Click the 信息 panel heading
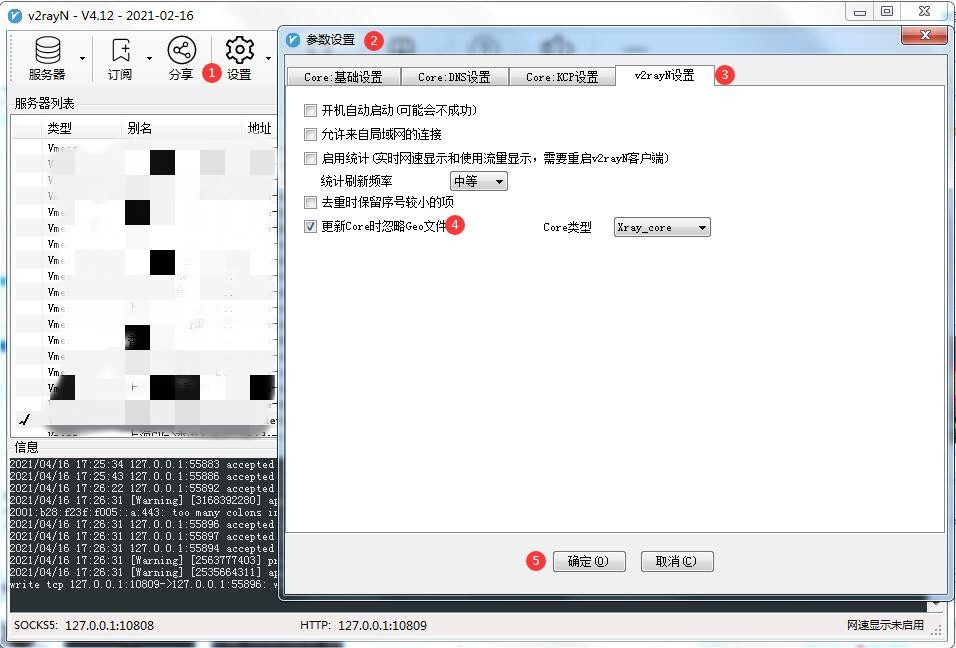956x648 pixels. click(26, 447)
